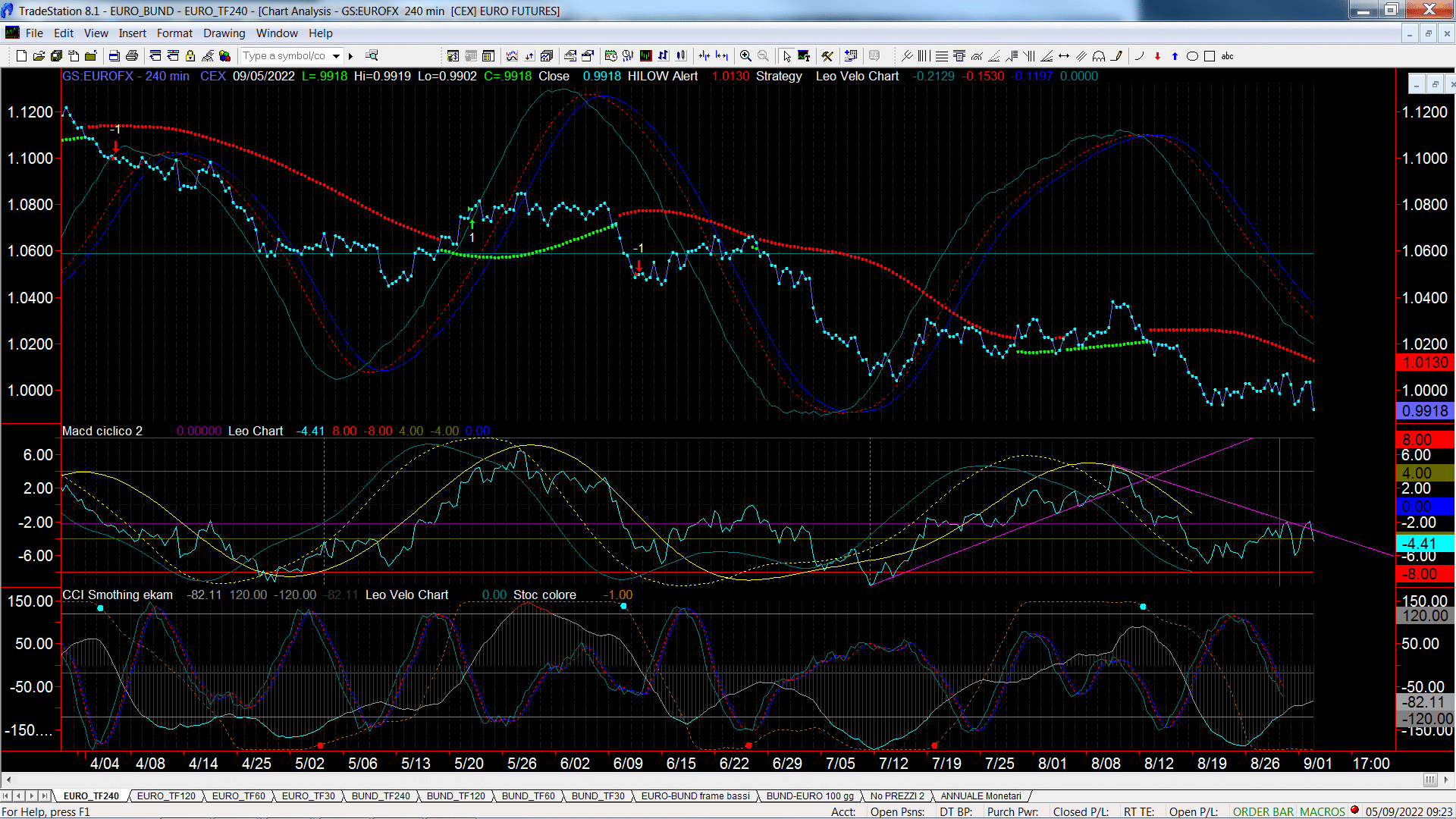Click the blue 0.9918 last price label
The width and height of the screenshot is (1456, 819).
(1425, 411)
